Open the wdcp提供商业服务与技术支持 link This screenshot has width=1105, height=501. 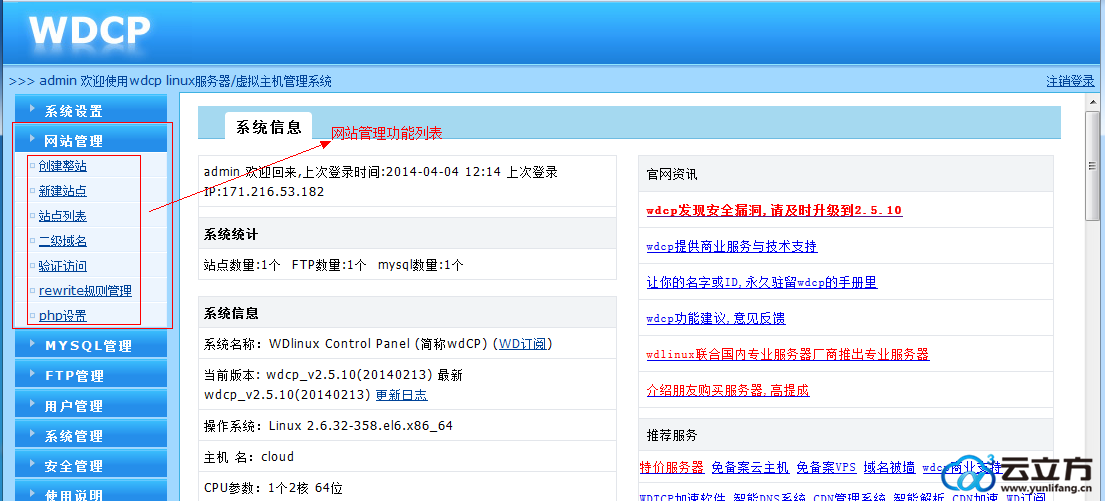click(x=731, y=247)
